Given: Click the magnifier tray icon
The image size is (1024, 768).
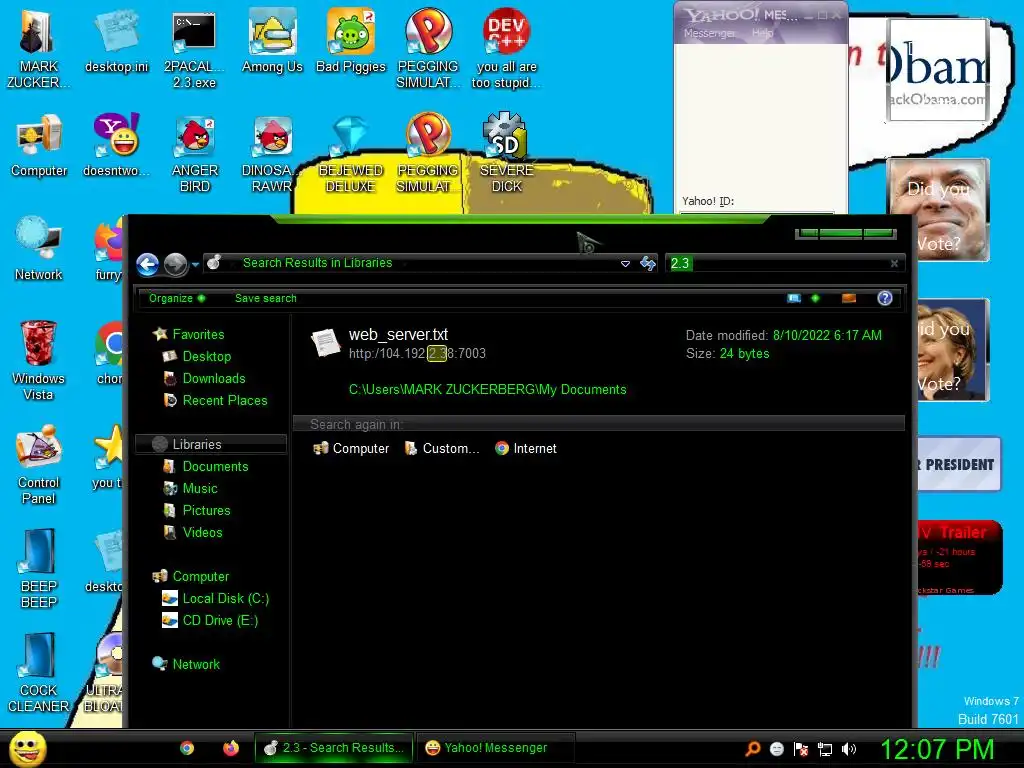Looking at the screenshot, I should (752, 749).
